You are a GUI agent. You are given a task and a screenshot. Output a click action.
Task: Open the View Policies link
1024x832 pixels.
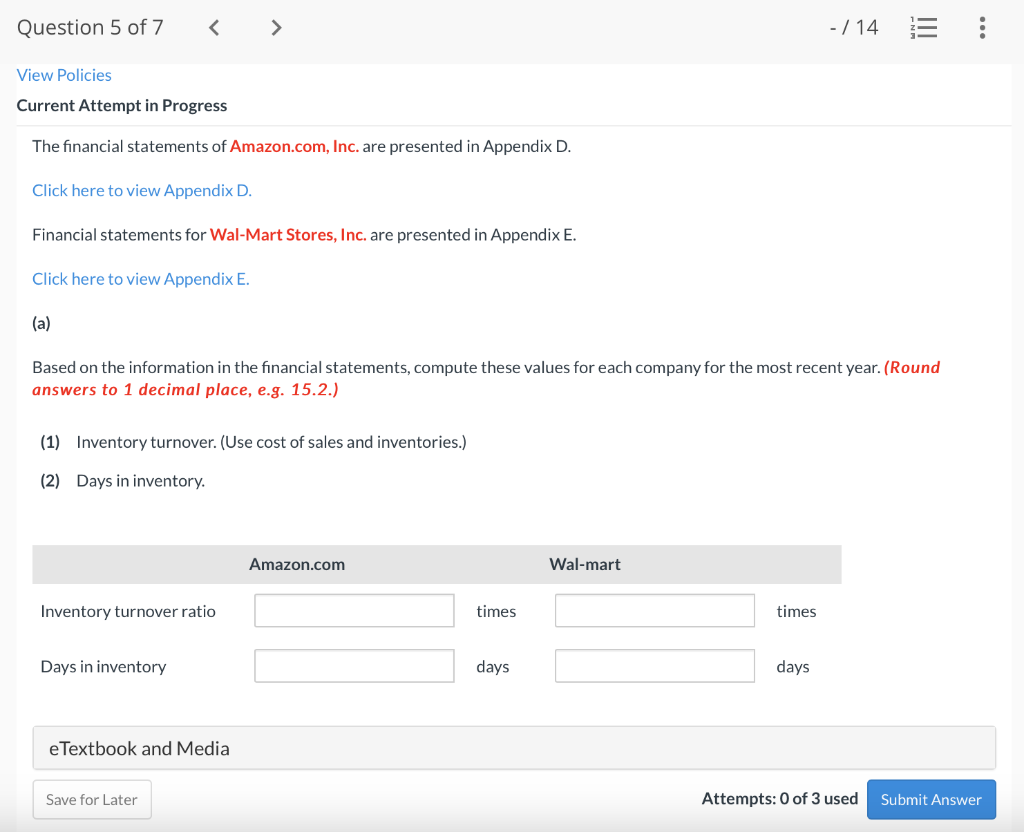64,75
